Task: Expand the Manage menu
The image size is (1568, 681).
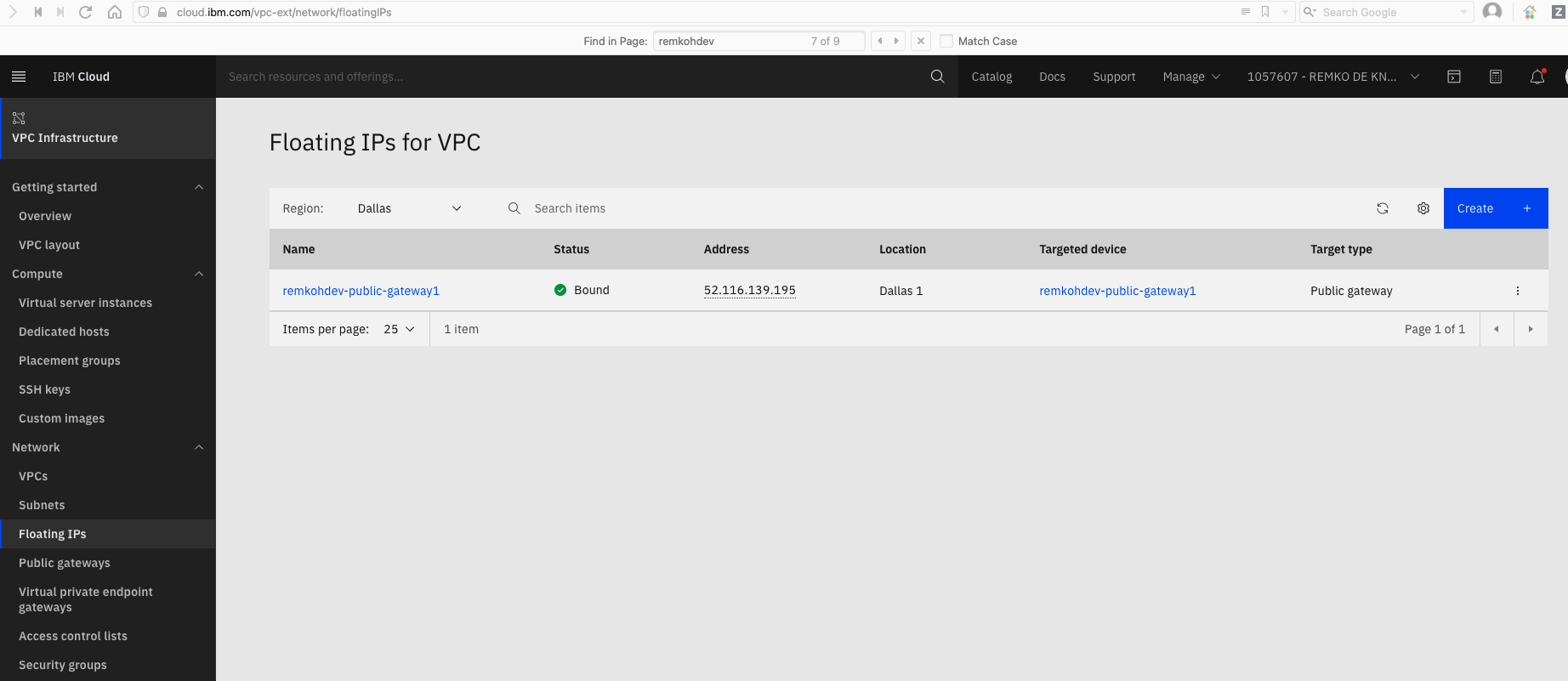Action: click(1191, 77)
